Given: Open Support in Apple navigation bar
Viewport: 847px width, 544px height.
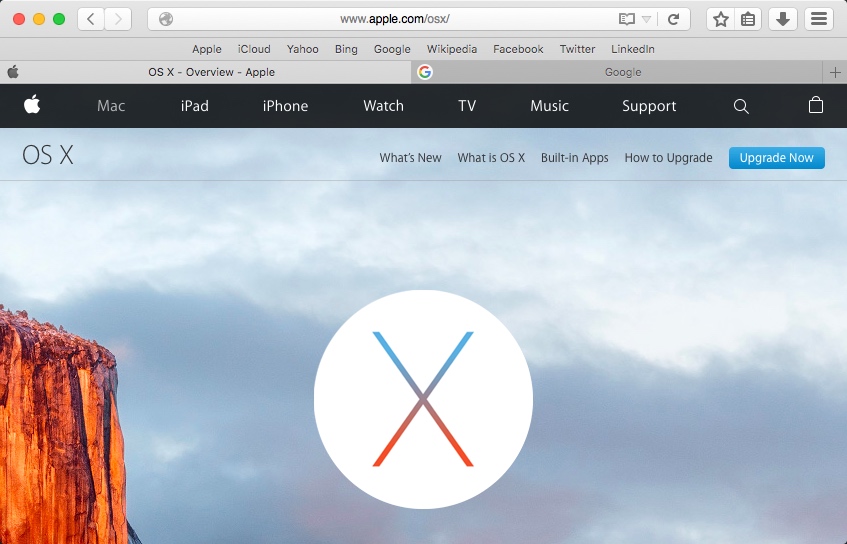Looking at the screenshot, I should coord(649,106).
